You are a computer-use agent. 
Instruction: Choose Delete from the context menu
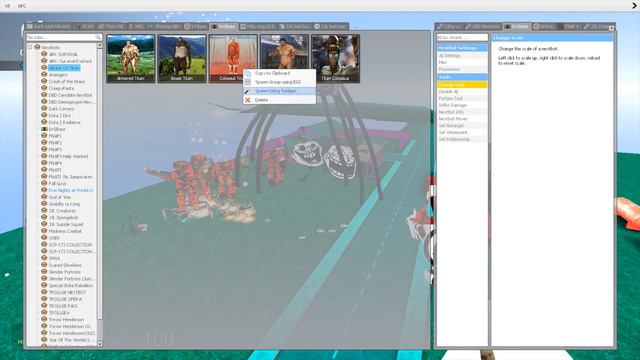[x=279, y=100]
